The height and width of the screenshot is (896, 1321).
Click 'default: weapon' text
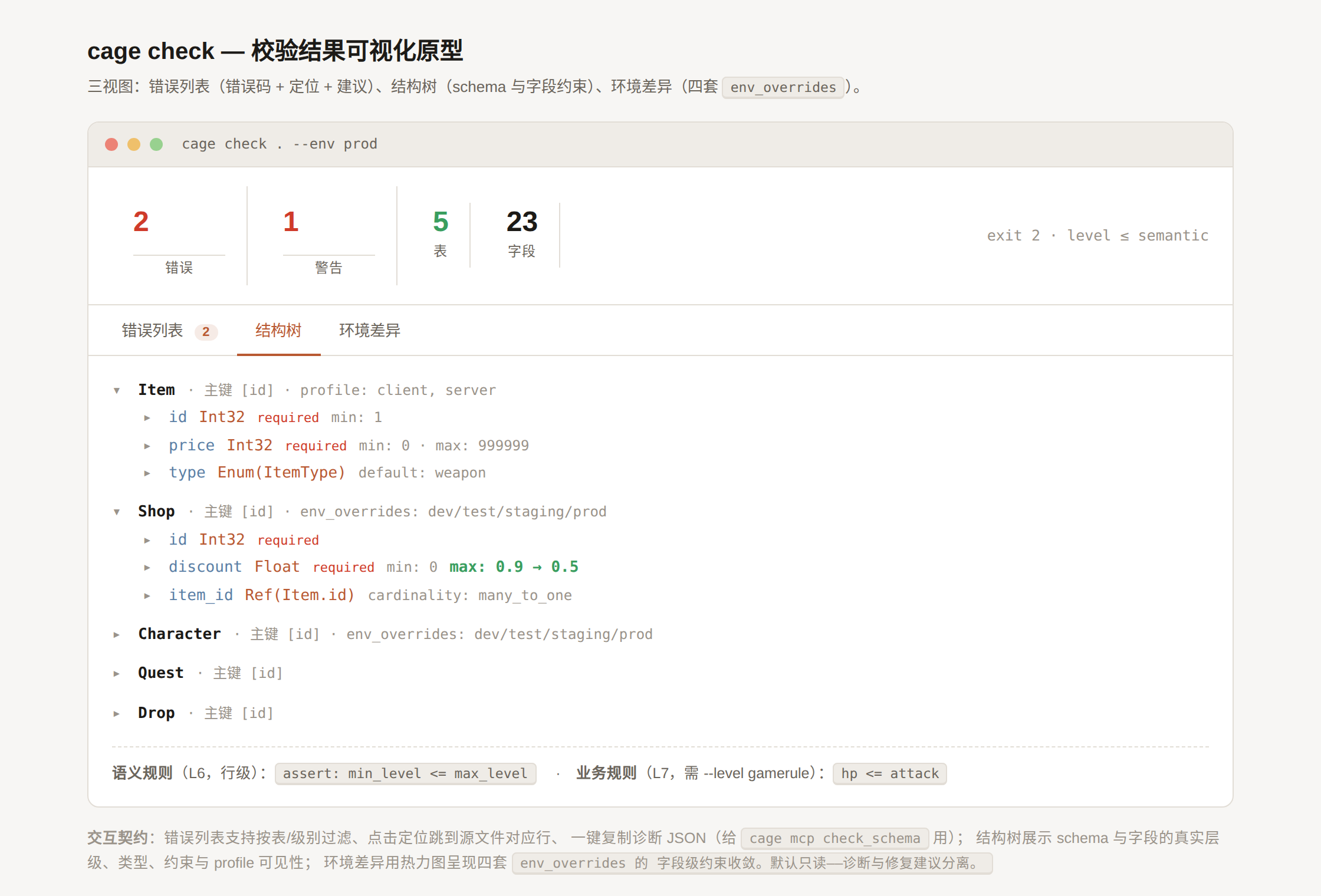pos(422,473)
